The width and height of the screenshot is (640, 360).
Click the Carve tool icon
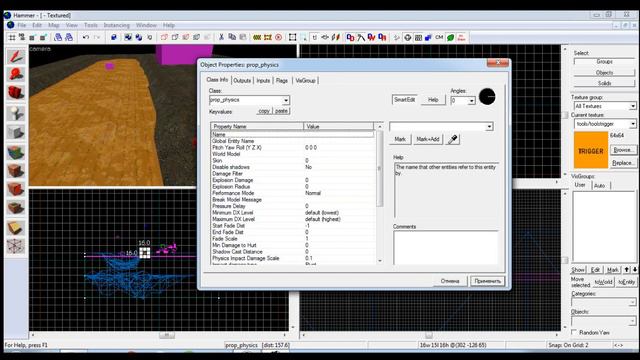point(114,38)
